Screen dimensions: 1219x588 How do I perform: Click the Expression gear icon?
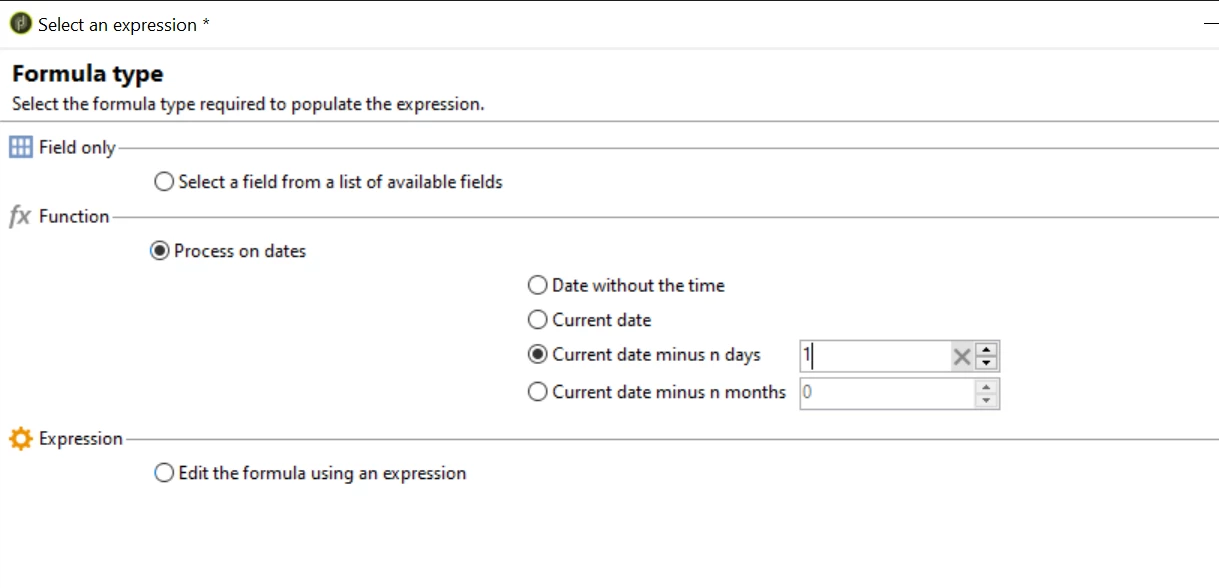click(x=21, y=438)
